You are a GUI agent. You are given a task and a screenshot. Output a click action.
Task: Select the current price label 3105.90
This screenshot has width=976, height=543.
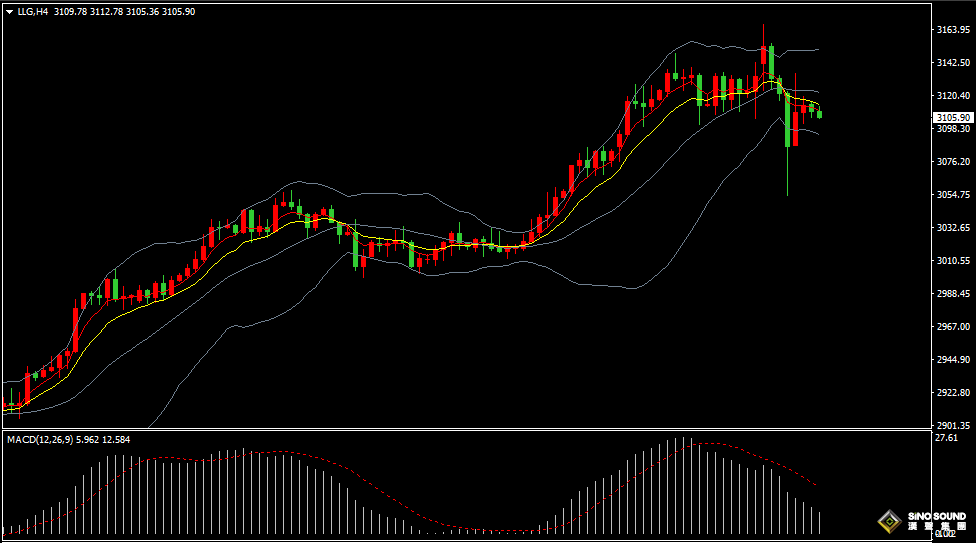click(x=953, y=117)
